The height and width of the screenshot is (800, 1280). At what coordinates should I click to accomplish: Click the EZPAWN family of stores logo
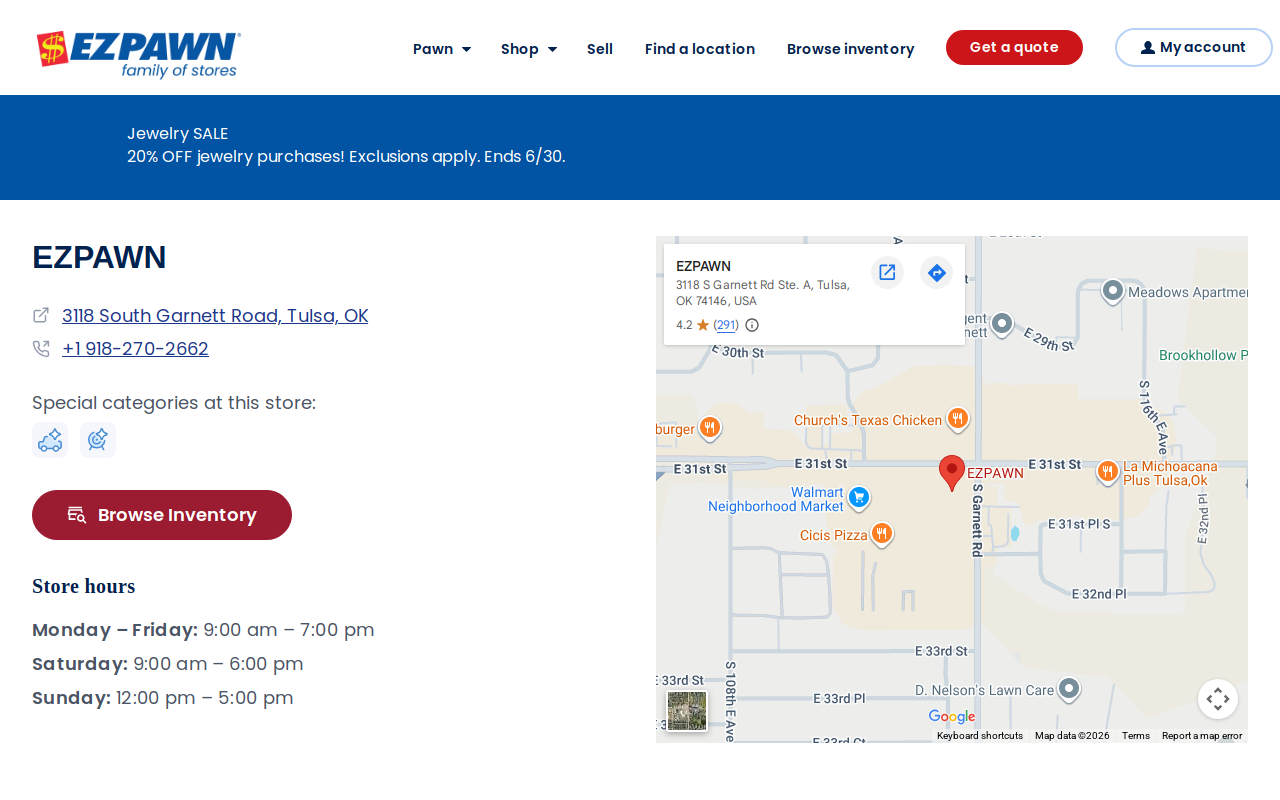pyautogui.click(x=138, y=55)
